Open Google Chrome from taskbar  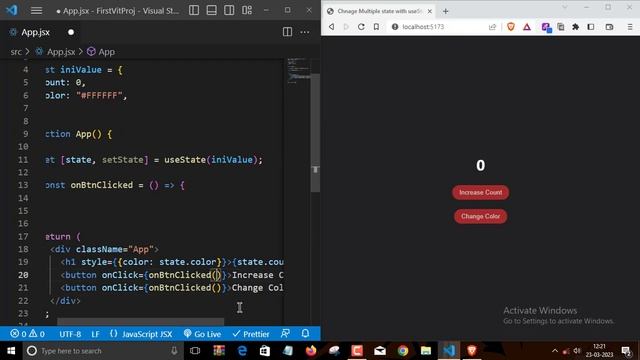403,351
